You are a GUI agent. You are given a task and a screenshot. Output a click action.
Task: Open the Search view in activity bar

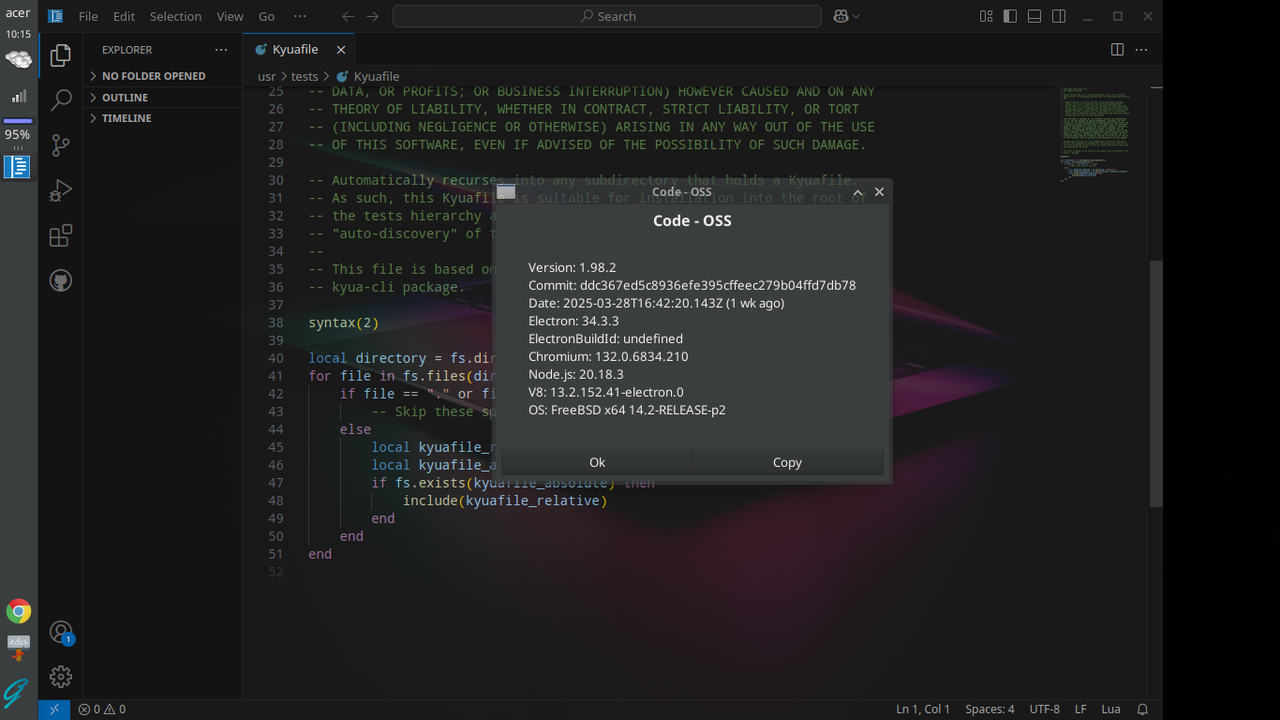[61, 100]
